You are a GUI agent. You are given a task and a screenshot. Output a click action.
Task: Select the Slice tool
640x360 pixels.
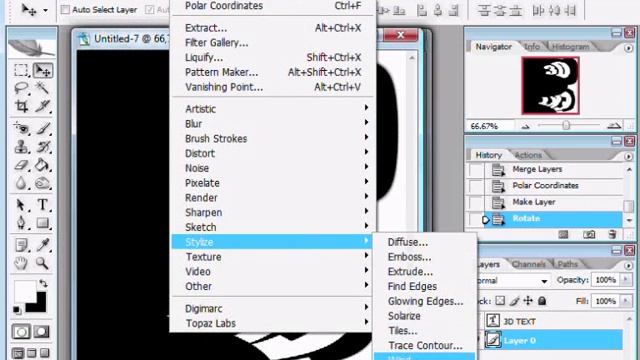tap(42, 106)
